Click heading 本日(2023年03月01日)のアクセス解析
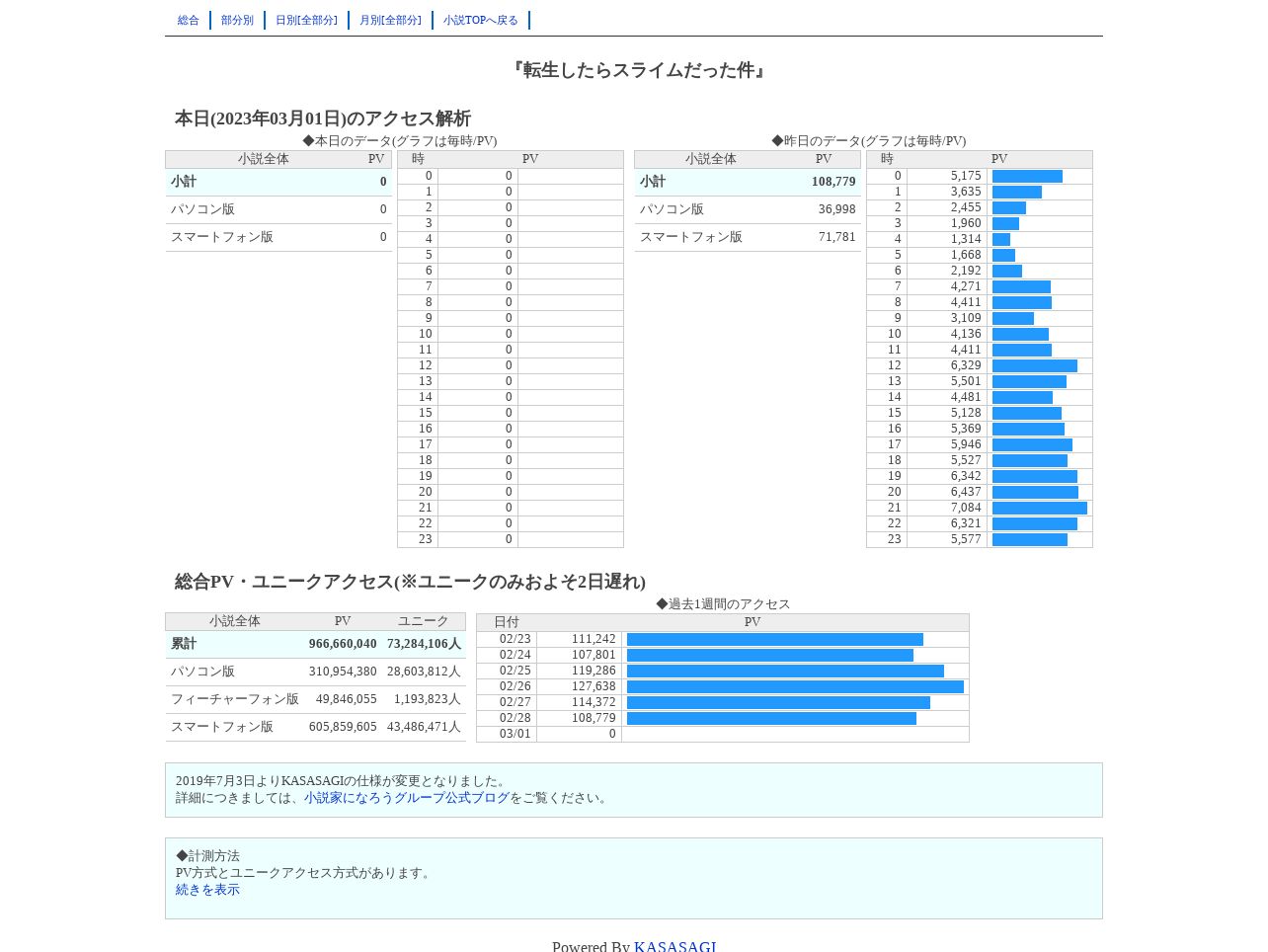This screenshot has width=1268, height=952. coord(323,119)
